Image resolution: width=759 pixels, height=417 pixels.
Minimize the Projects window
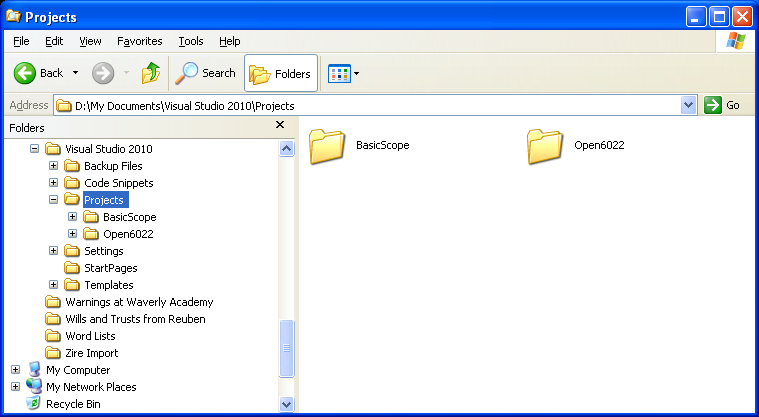pyautogui.click(x=696, y=17)
